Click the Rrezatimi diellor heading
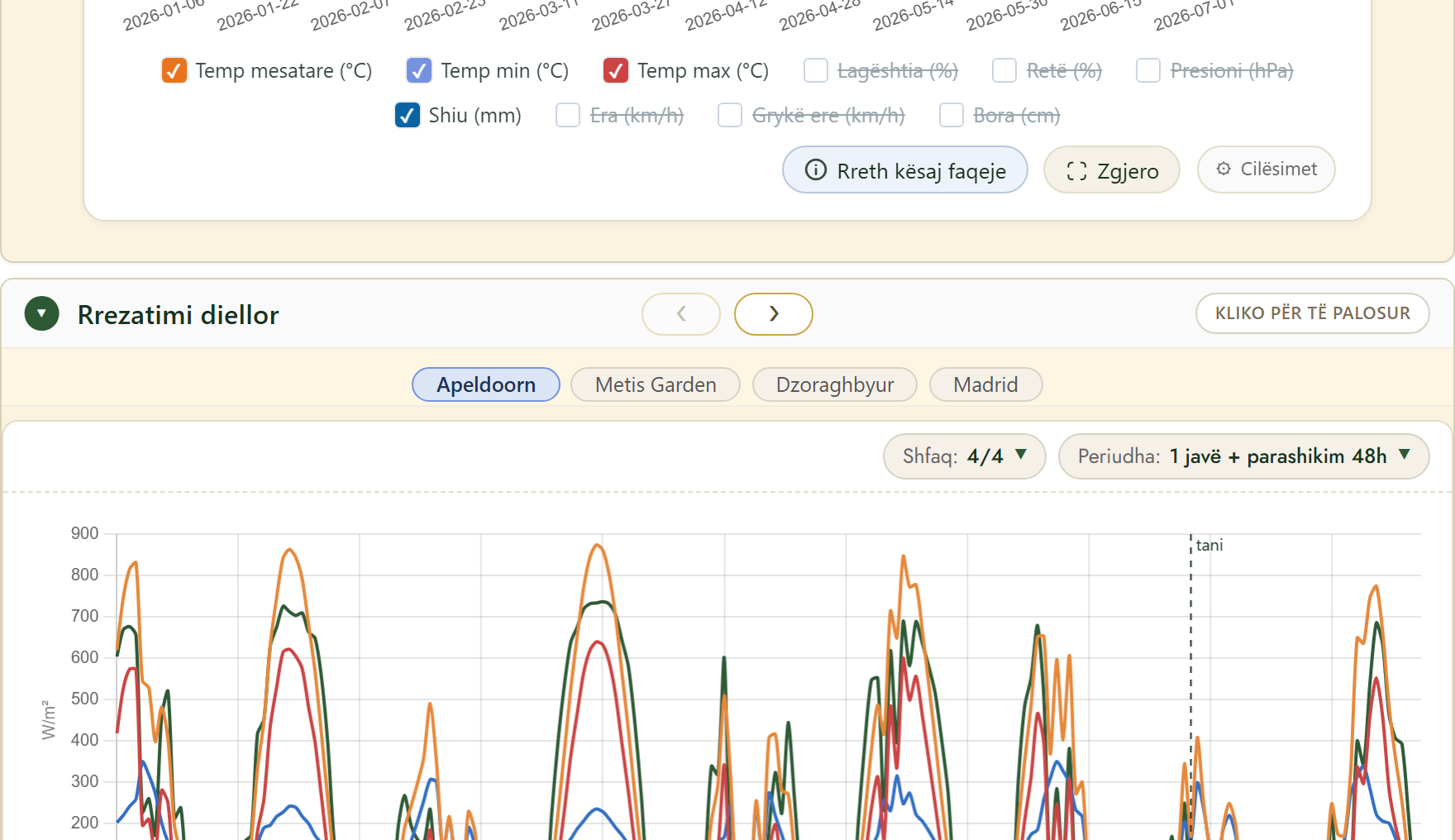Screen dimensions: 1455x840 pos(179,315)
